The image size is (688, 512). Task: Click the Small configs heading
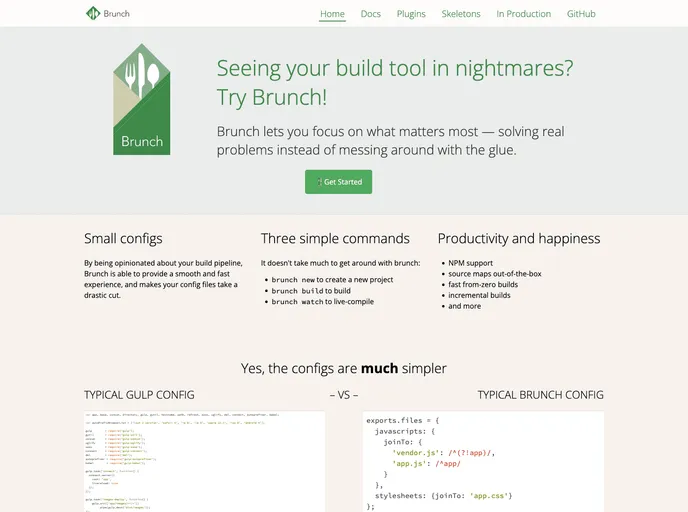[x=123, y=239]
